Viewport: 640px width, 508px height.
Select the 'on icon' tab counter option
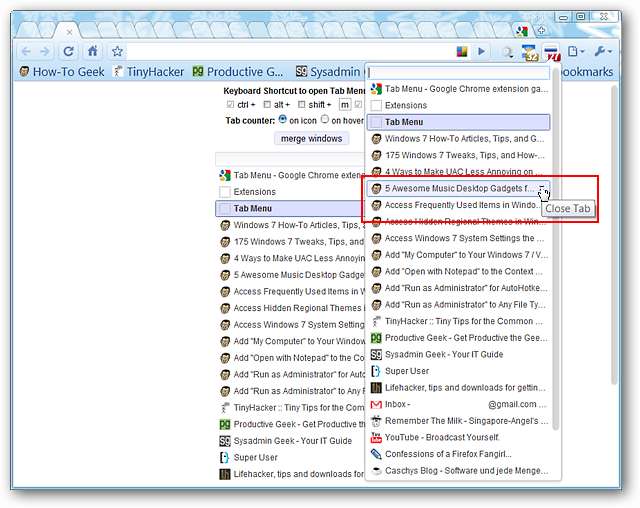[283, 120]
